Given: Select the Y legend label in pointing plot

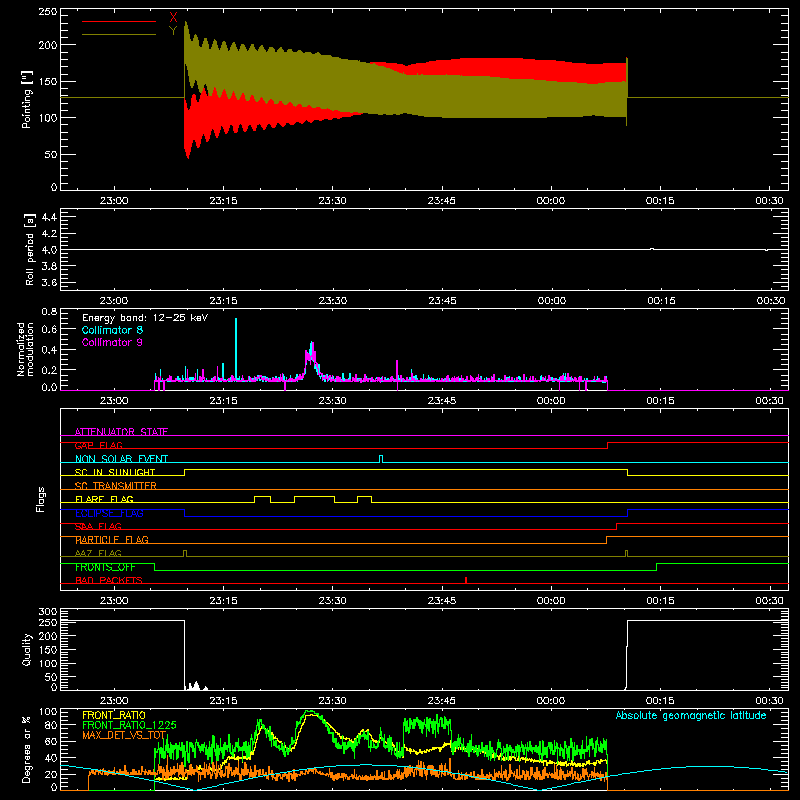Looking at the screenshot, I should [x=173, y=31].
